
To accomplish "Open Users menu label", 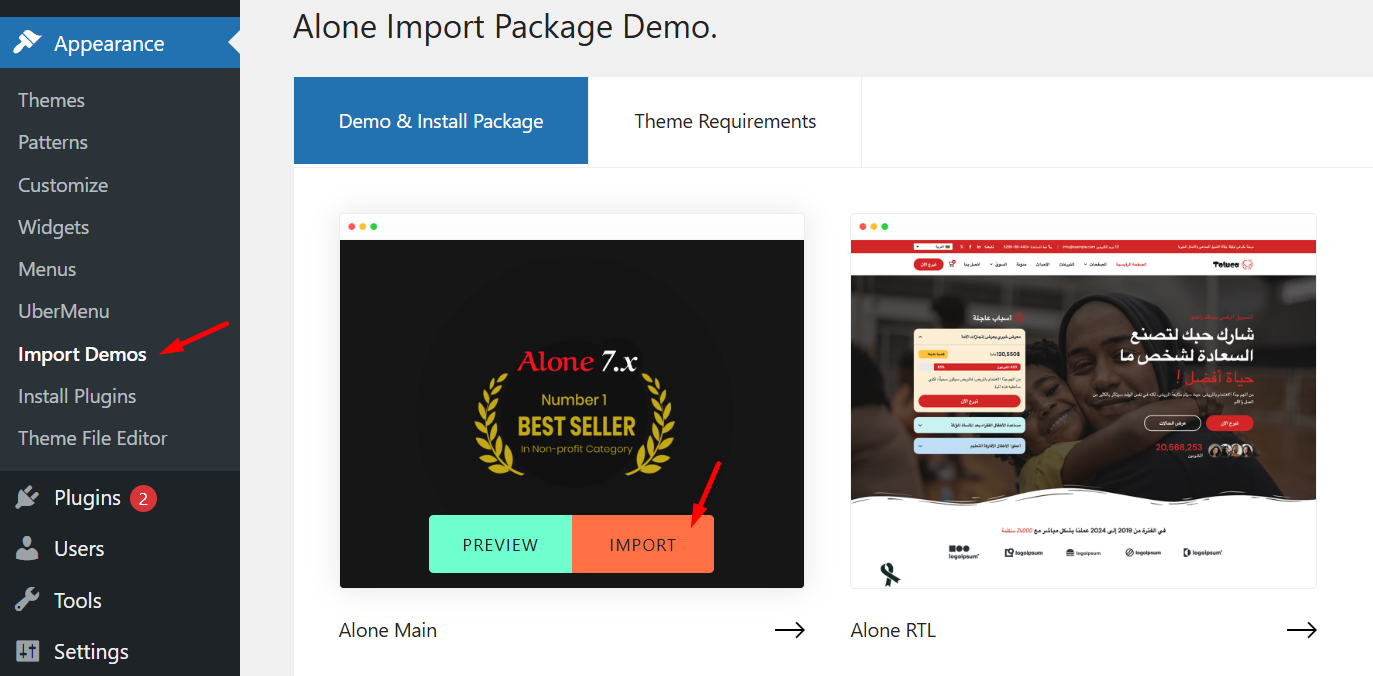I will (x=79, y=549).
